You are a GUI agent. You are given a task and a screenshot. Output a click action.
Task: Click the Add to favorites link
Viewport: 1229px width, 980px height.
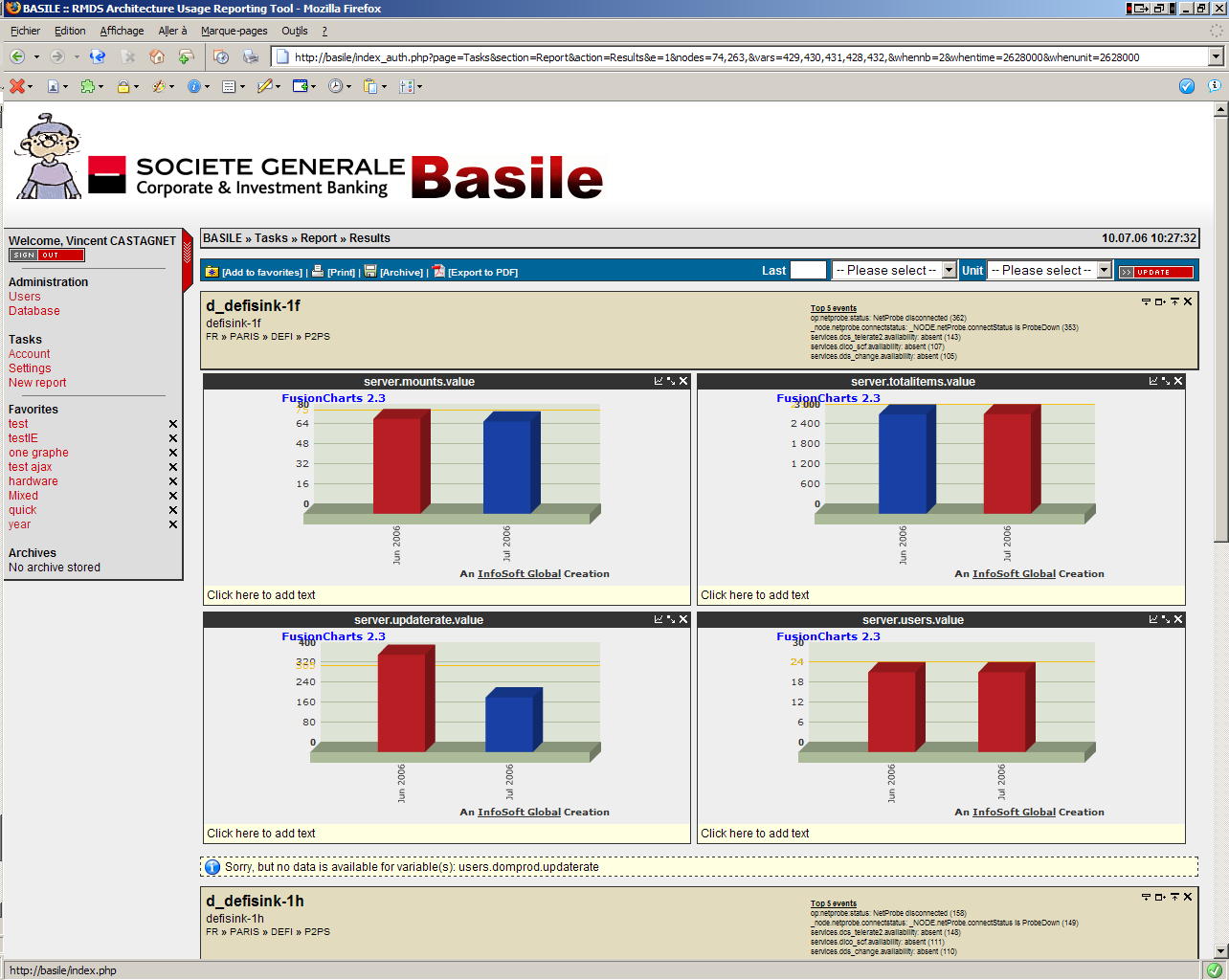point(262,273)
